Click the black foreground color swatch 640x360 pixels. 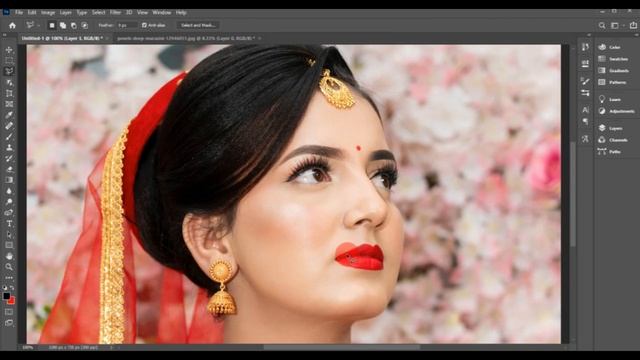6,296
